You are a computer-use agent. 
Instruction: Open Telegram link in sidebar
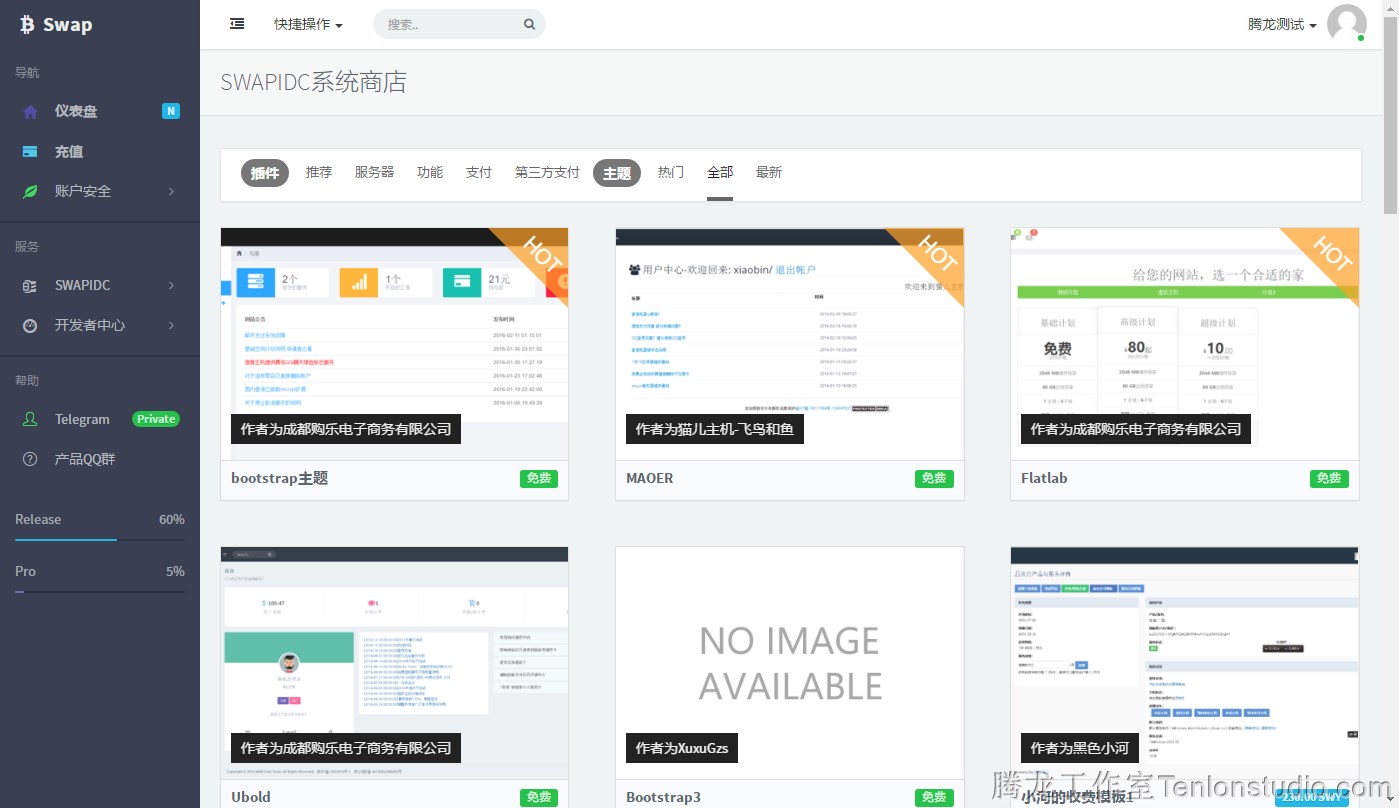pyautogui.click(x=100, y=420)
